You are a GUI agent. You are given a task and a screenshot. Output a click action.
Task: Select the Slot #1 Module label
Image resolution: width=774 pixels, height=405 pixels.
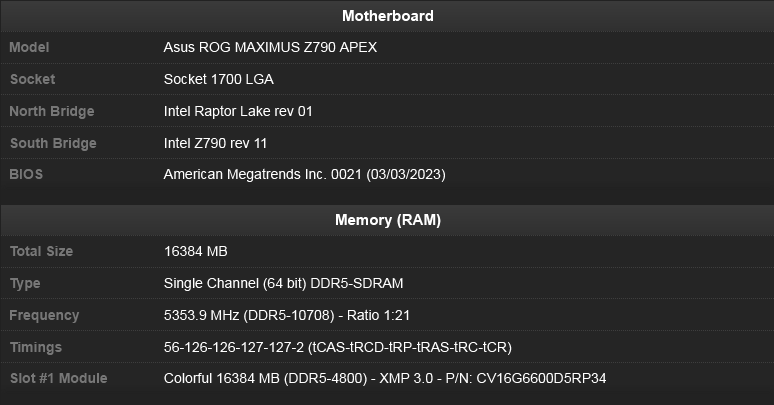(x=58, y=378)
